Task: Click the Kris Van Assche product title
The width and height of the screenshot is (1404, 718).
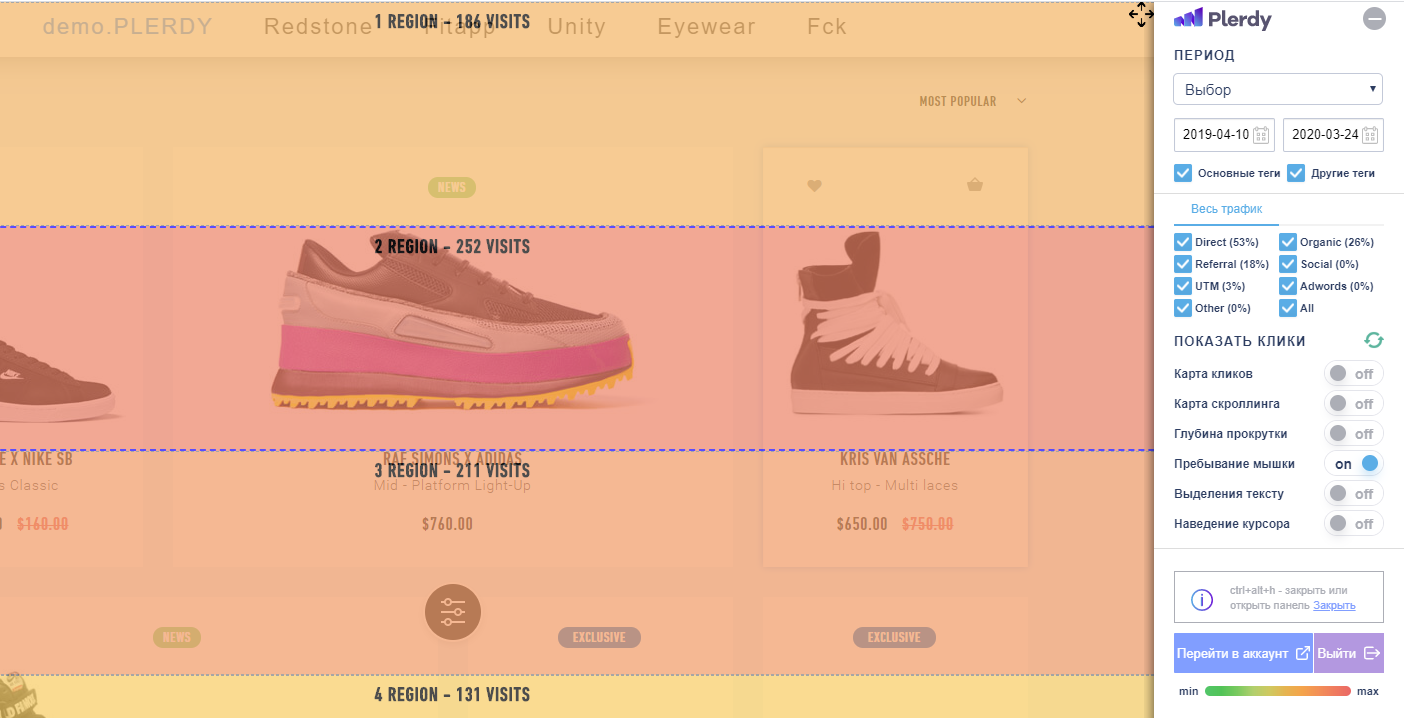Action: pos(895,460)
